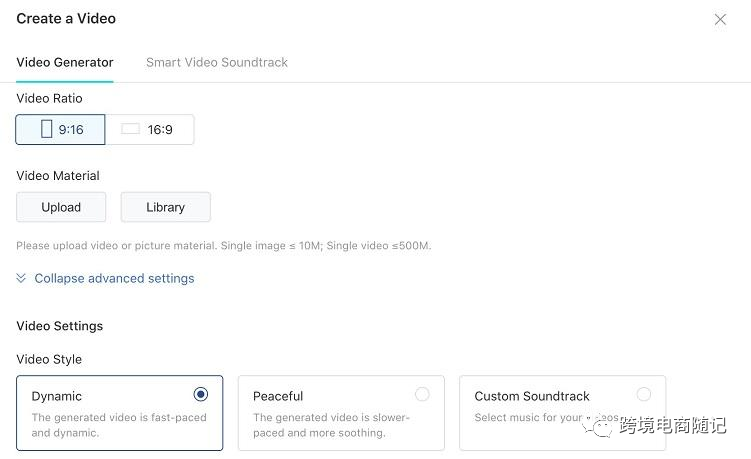Select the 16:9 ratio label

[x=160, y=129]
